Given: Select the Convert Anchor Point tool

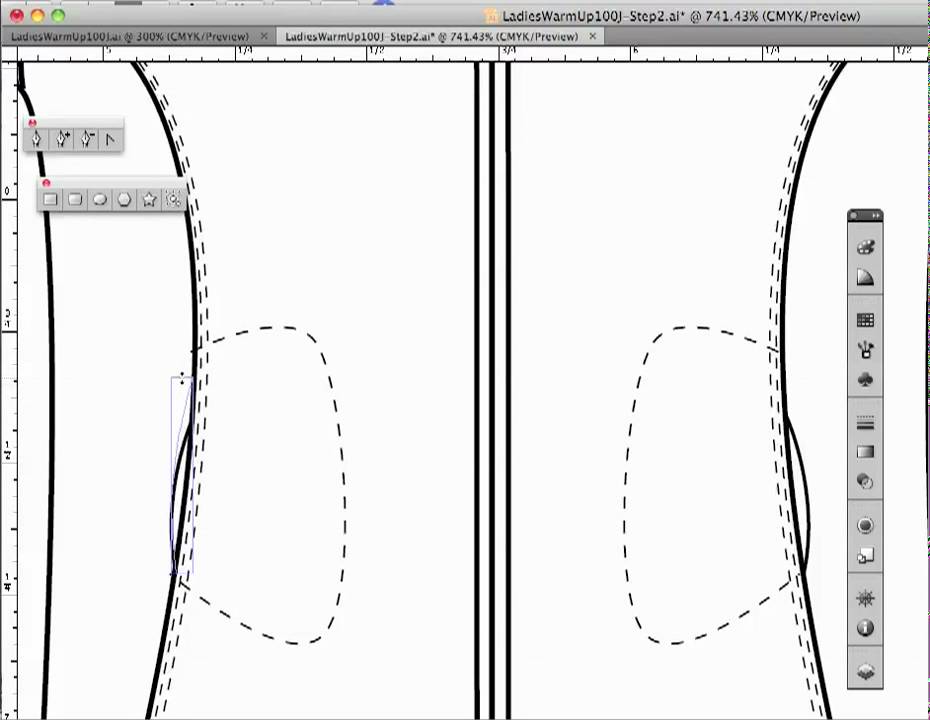Looking at the screenshot, I should coord(110,139).
